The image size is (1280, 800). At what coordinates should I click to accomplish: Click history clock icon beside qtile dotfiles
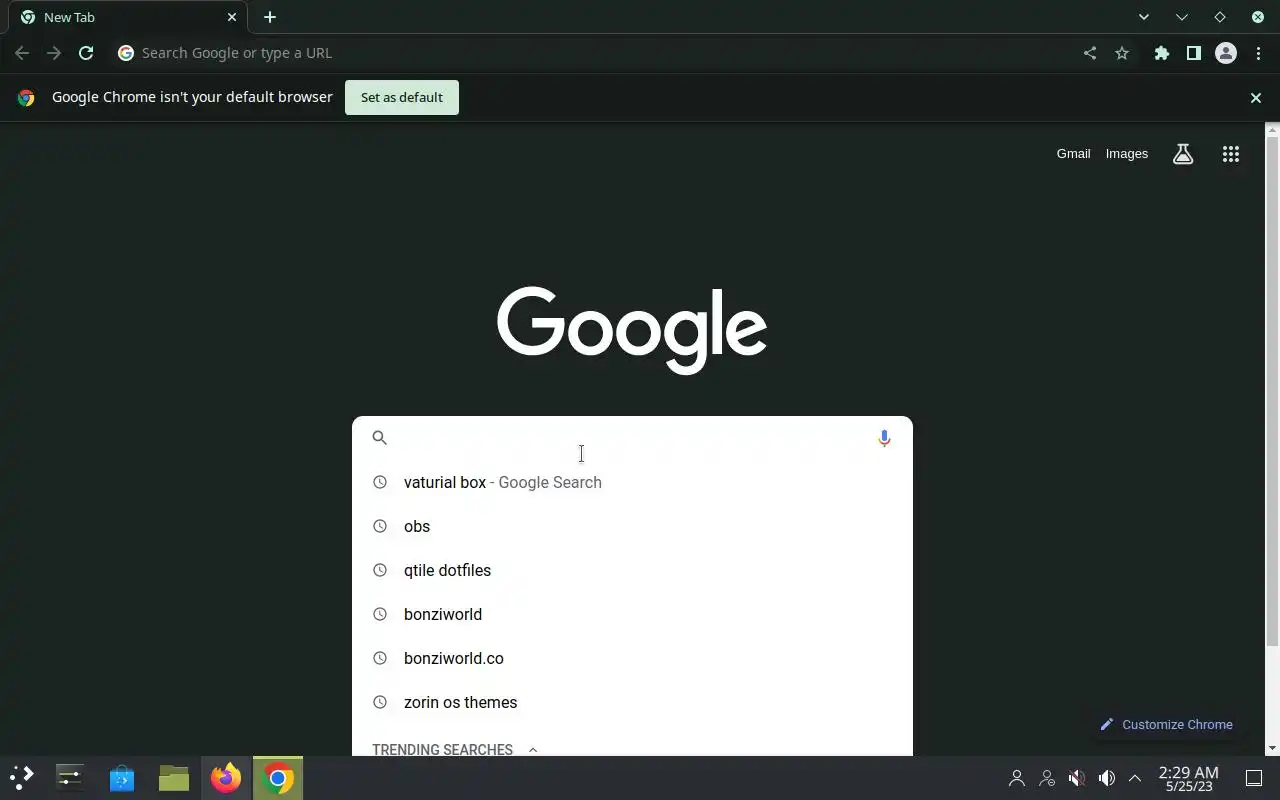[x=380, y=570]
